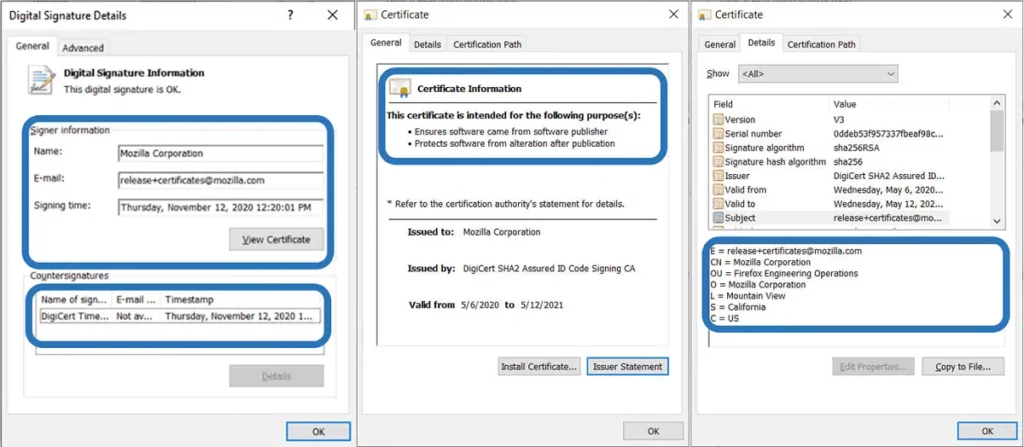This screenshot has height=447, width=1024.
Task: Select General tab in Digital Signature Details
Action: coord(33,46)
